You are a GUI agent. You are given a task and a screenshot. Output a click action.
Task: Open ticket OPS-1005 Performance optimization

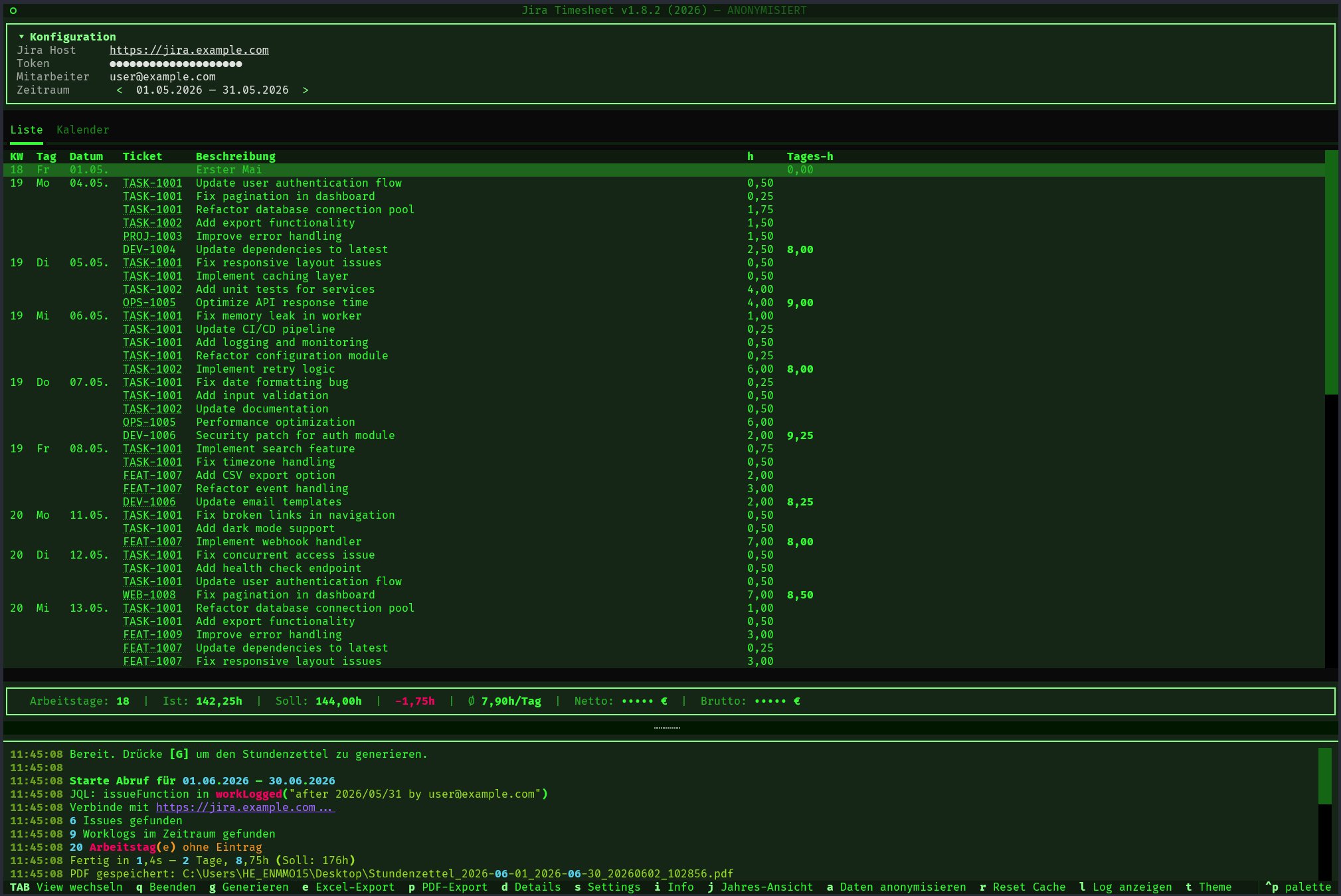[149, 422]
